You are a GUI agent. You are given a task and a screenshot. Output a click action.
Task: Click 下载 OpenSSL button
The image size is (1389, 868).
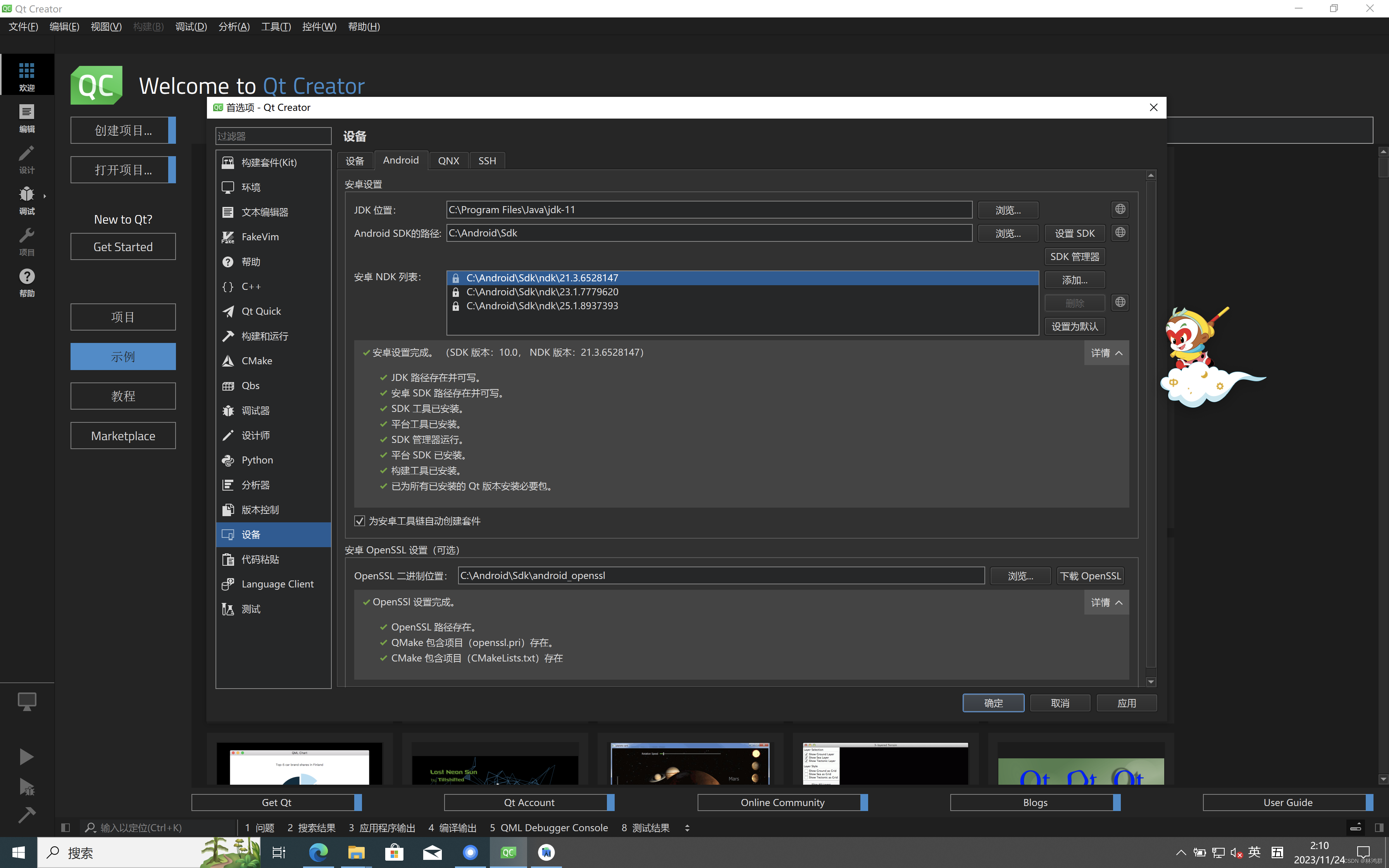click(x=1090, y=576)
